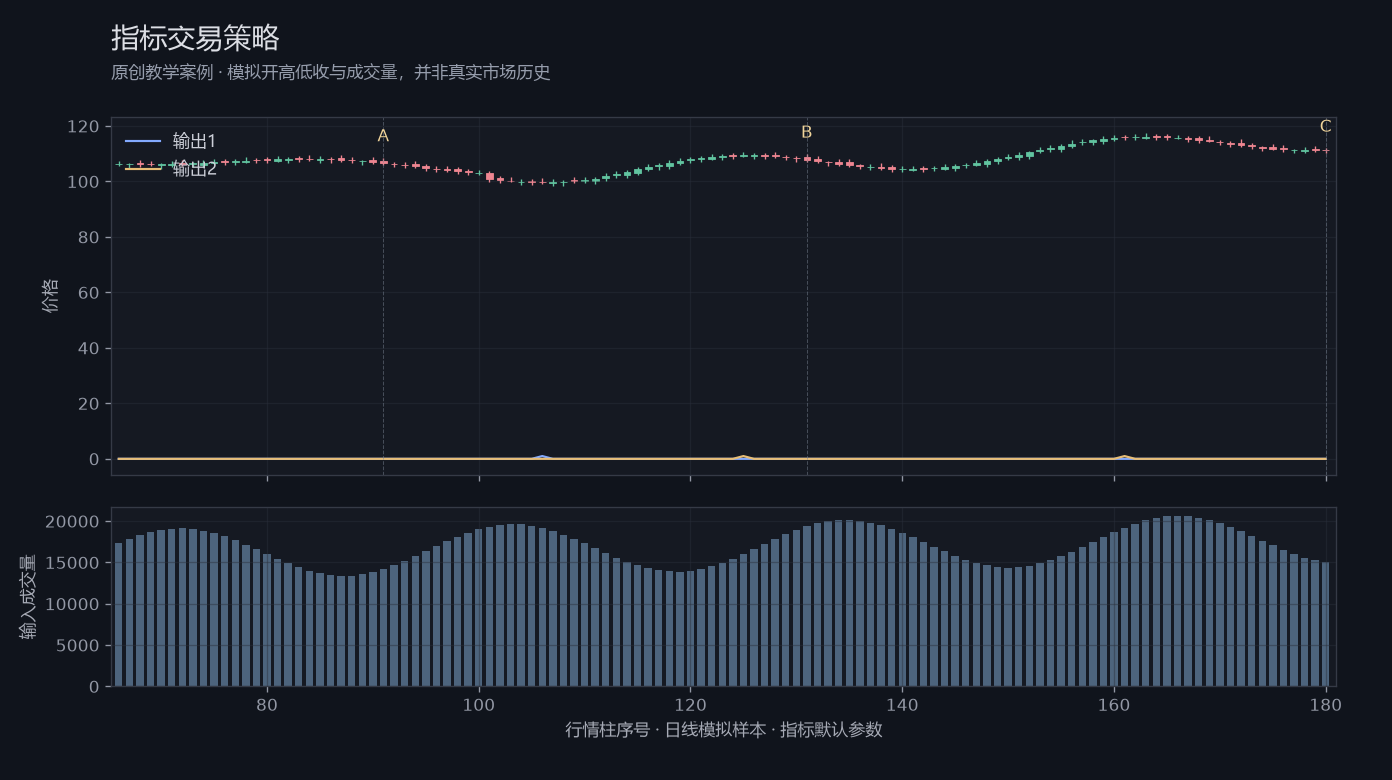Click x-axis tick label 180
Screen dimensions: 1392x780
pos(1326,704)
